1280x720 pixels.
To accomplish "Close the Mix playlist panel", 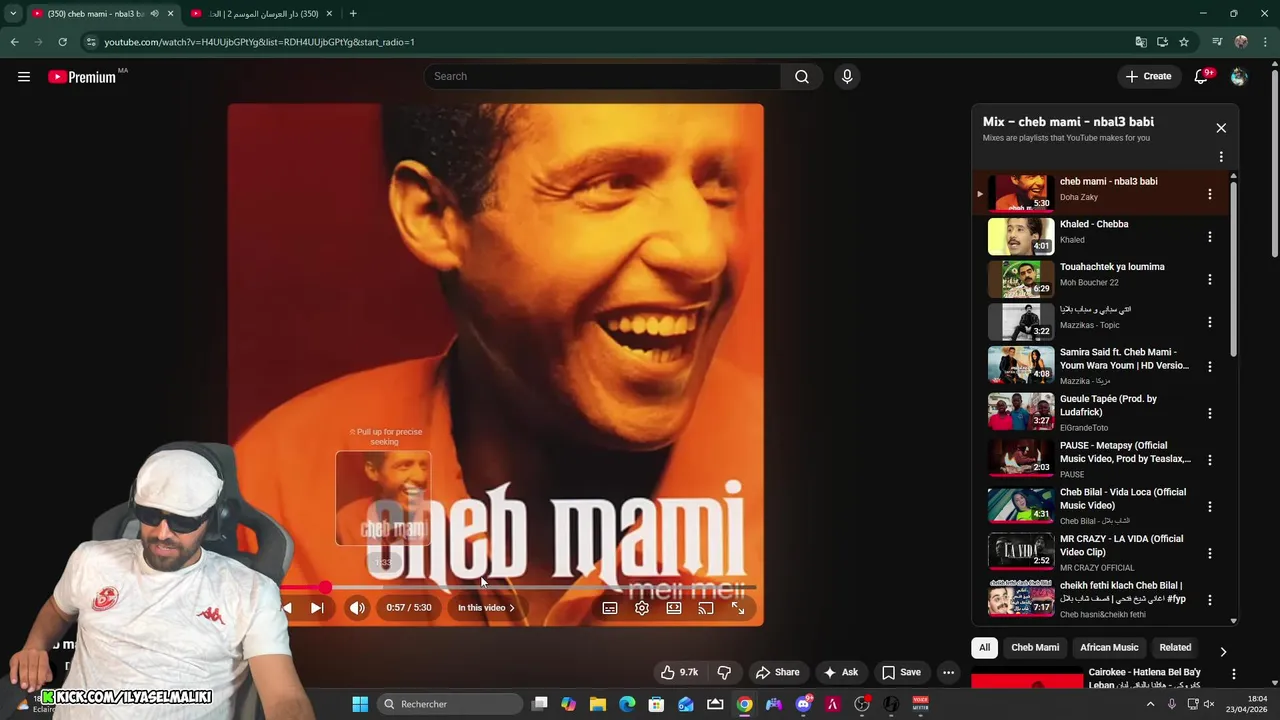I will click(1221, 128).
